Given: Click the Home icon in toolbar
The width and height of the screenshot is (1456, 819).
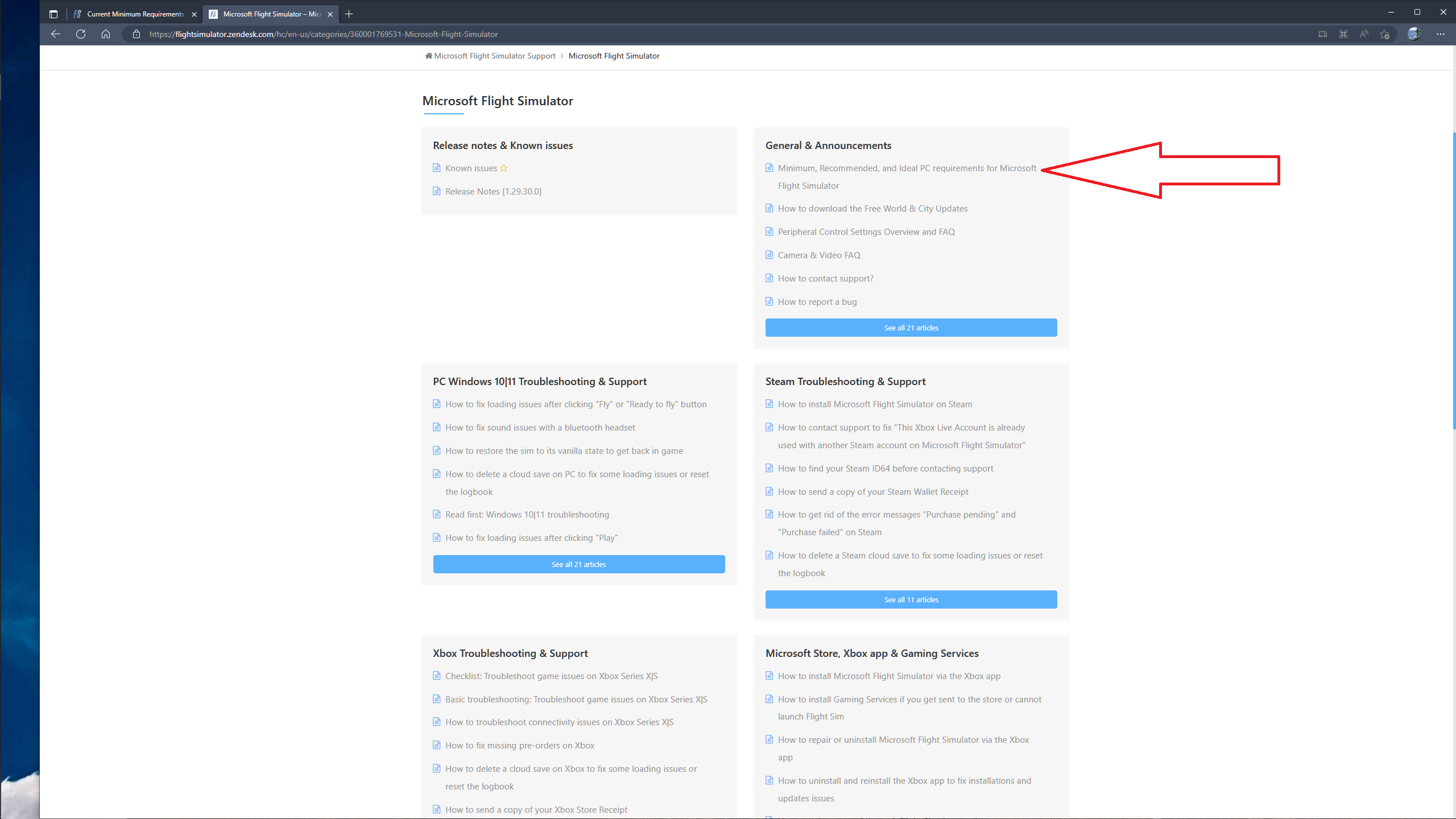Looking at the screenshot, I should [106, 34].
